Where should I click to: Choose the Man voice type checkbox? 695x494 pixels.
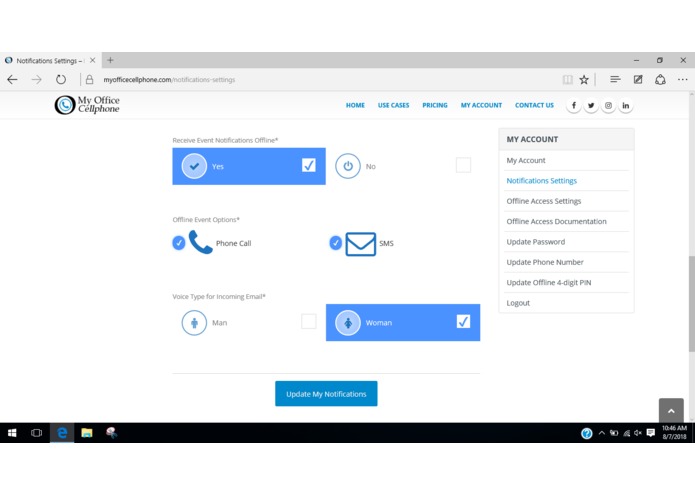[308, 321]
